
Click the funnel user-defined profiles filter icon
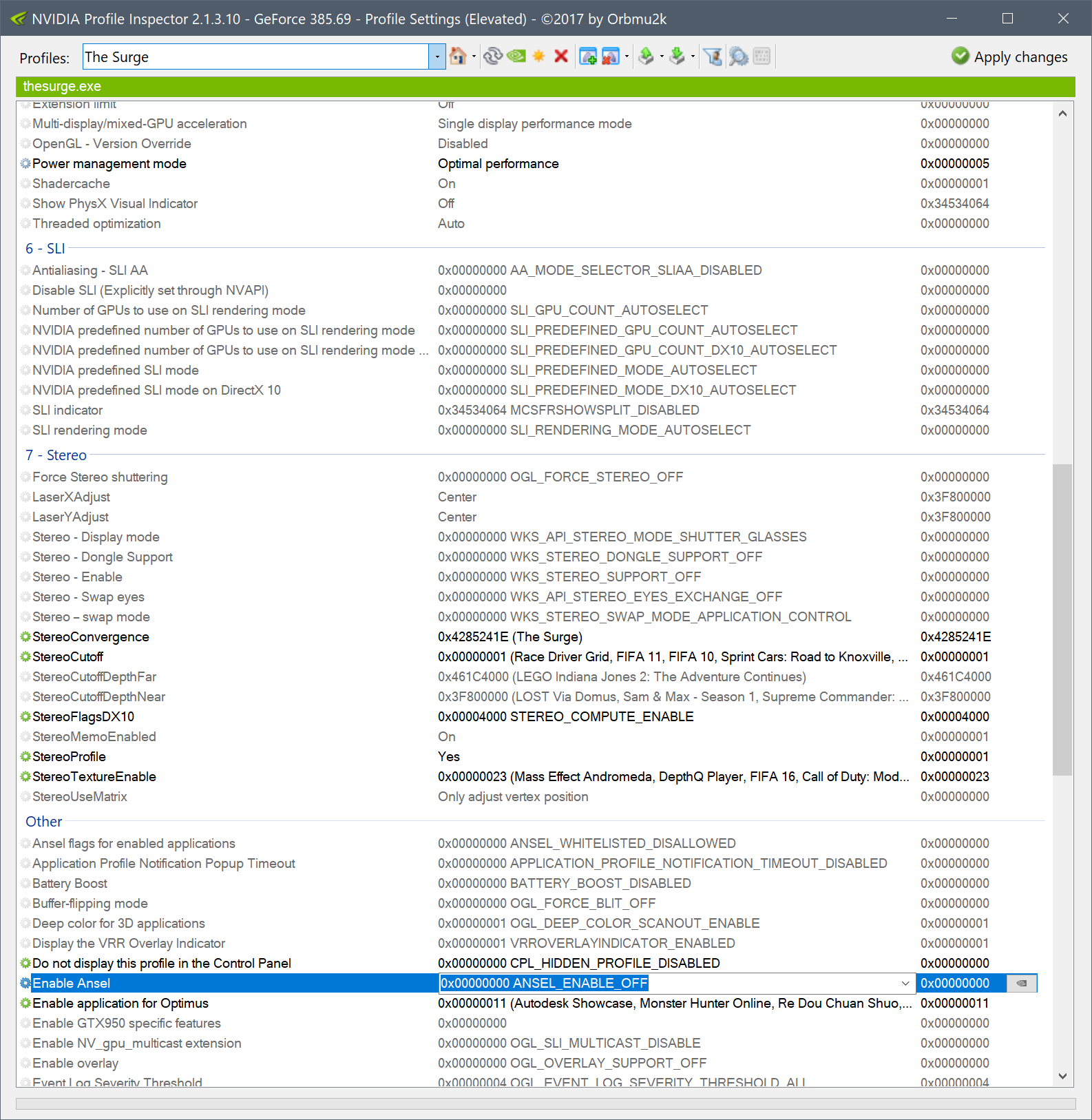click(713, 56)
